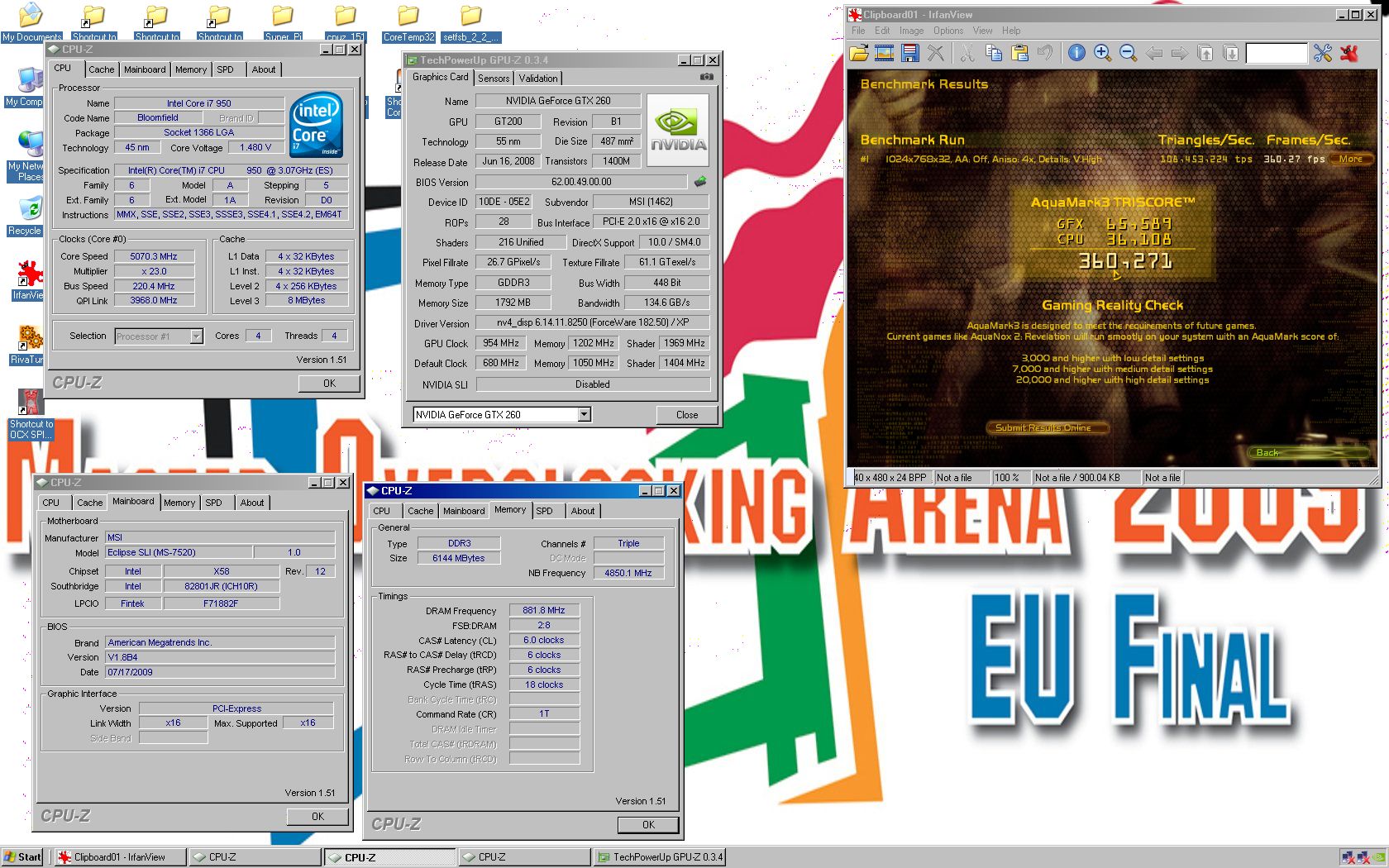Click the NVIDIA logo in GPU-Z
This screenshot has height=868, width=1389.
(678, 132)
